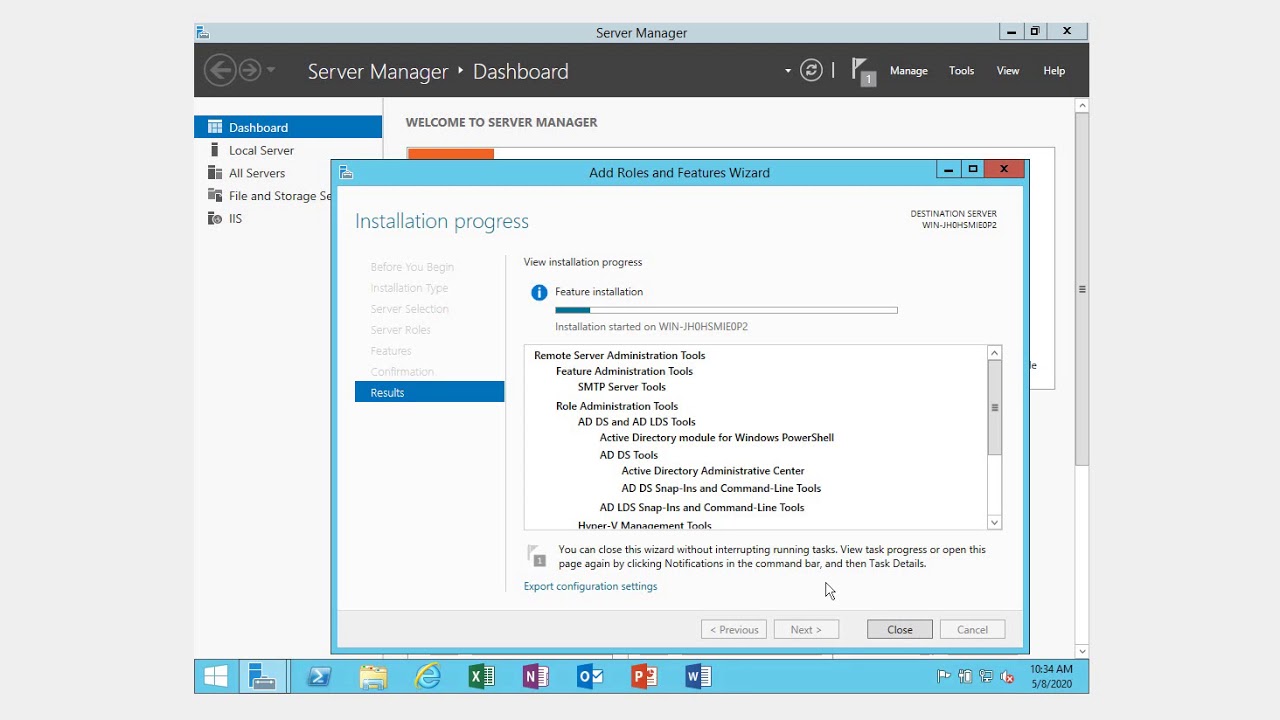Open Word from the taskbar
The width and height of the screenshot is (1280, 720).
(698, 677)
